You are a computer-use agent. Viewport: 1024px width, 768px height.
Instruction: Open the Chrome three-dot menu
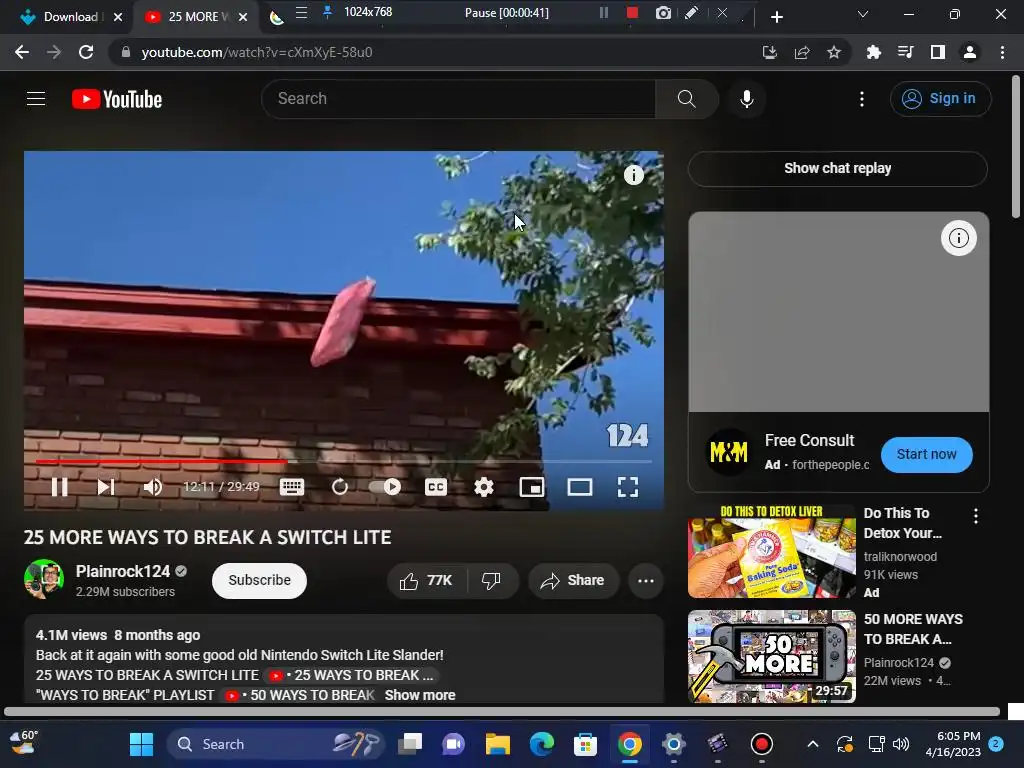[x=1002, y=52]
